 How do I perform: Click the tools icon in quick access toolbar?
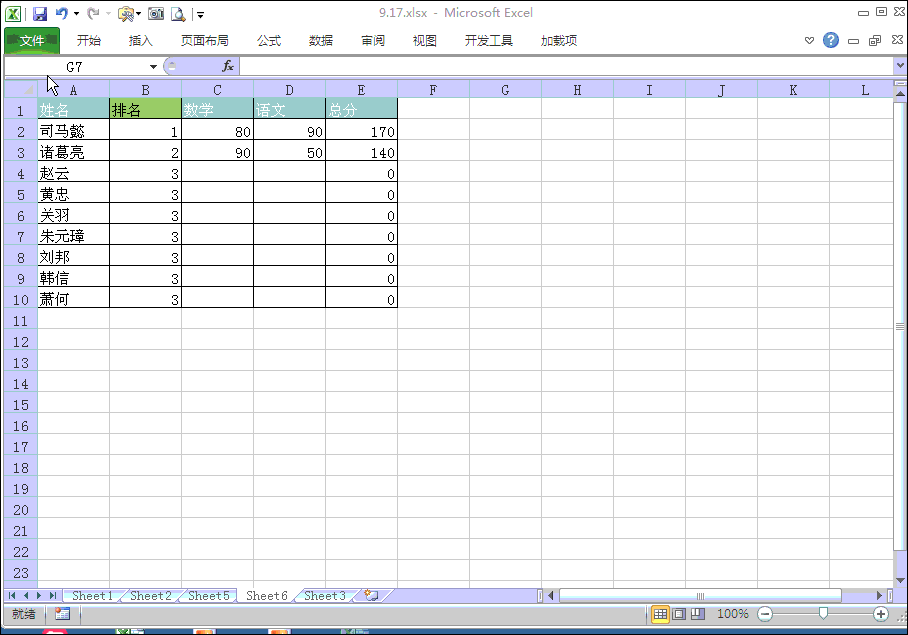[125, 14]
